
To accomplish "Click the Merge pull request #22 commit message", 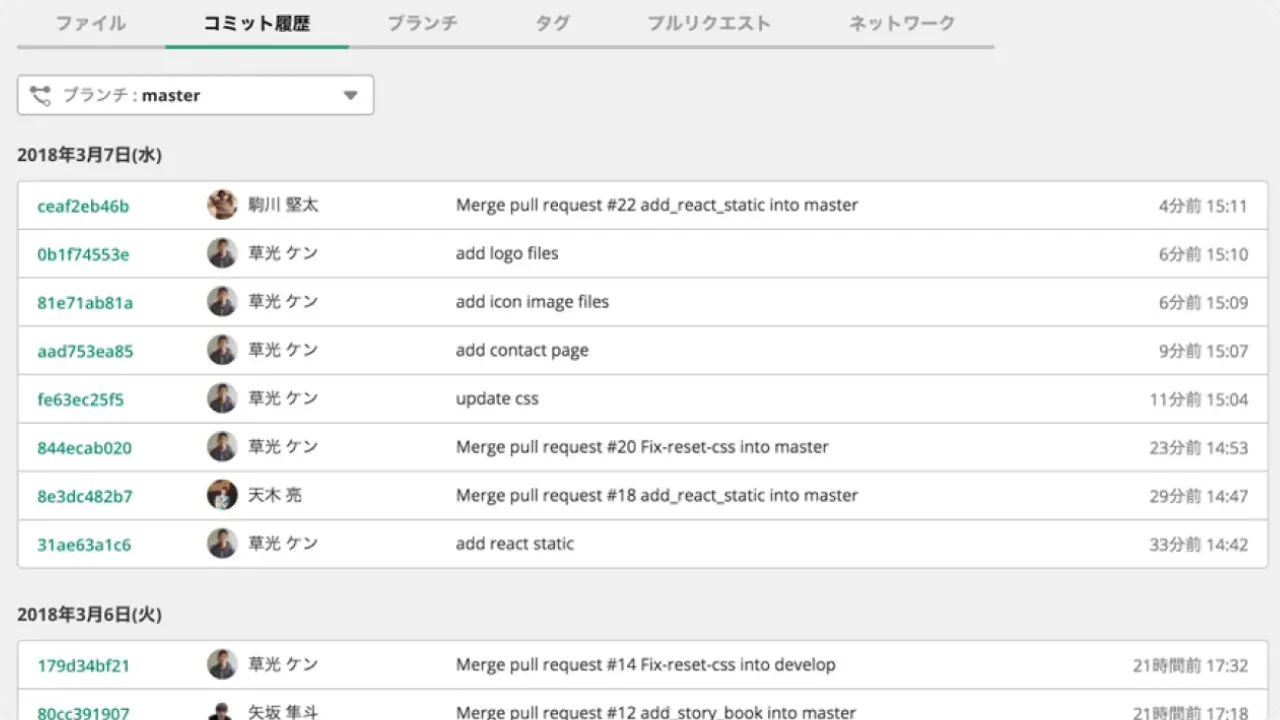I will [655, 204].
